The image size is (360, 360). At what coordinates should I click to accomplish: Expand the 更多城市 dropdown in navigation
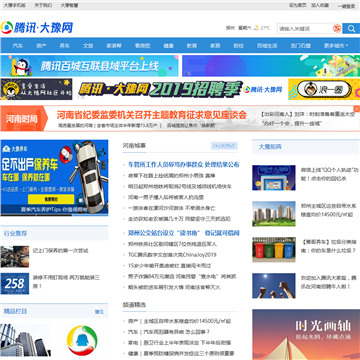point(336,46)
